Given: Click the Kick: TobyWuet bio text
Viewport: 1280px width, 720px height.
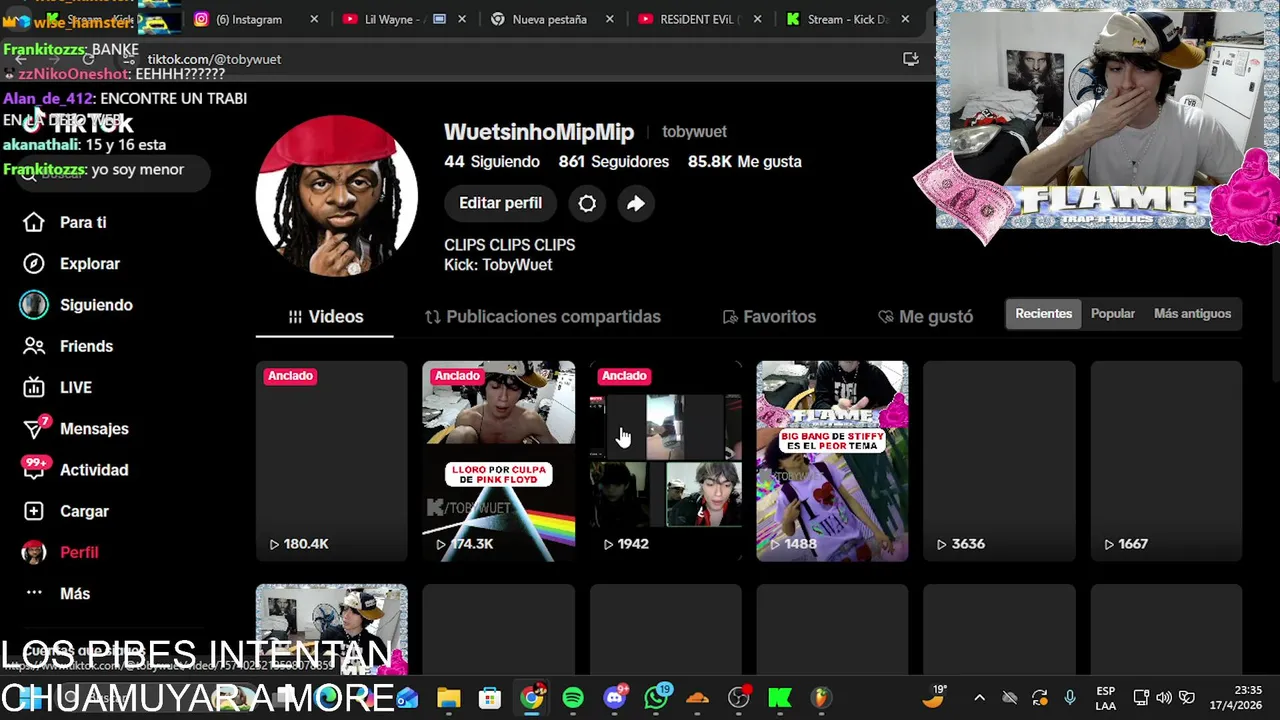Looking at the screenshot, I should point(498,265).
